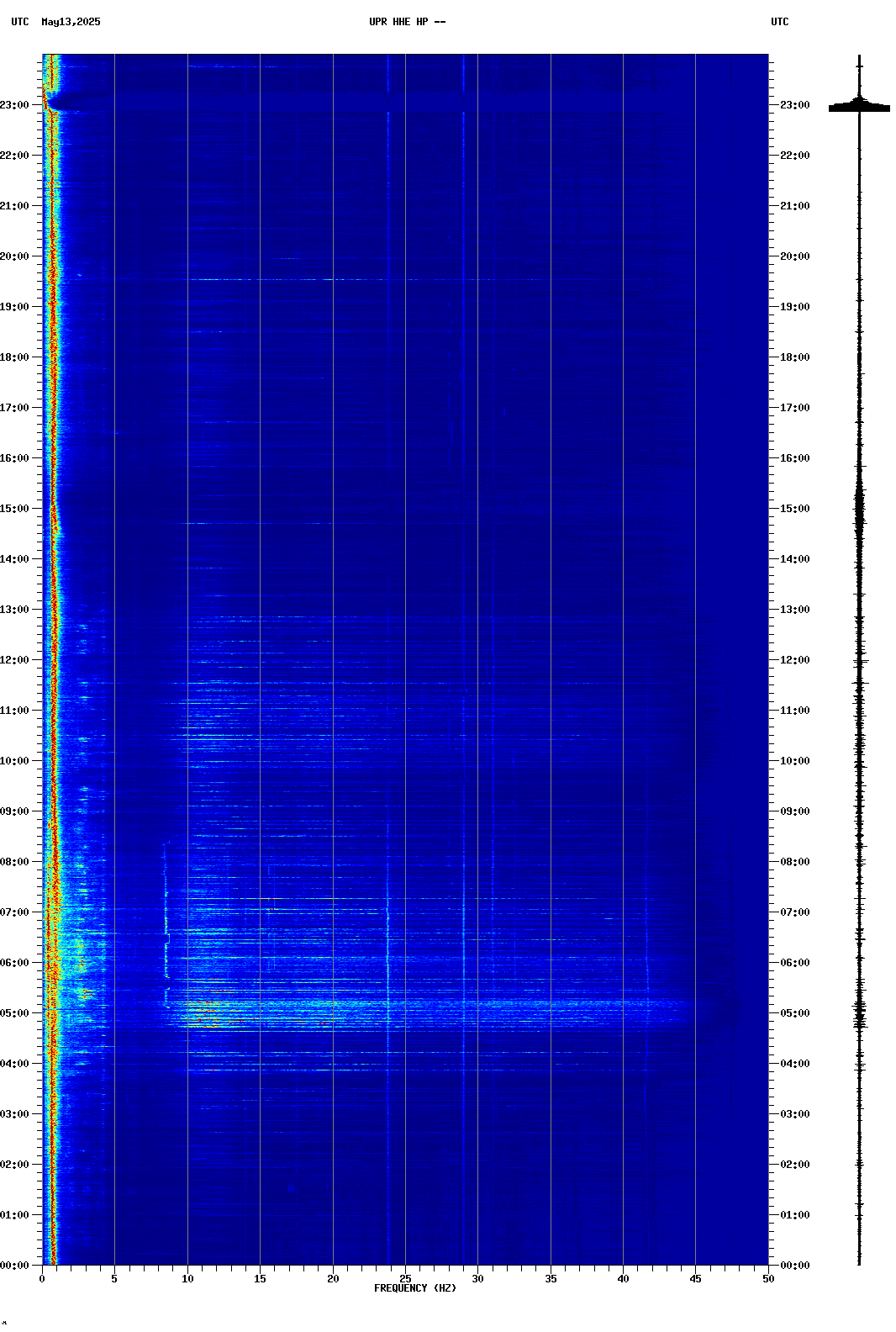Click the May13,2025 date label
This screenshot has height=1332, width=896.
click(x=71, y=22)
